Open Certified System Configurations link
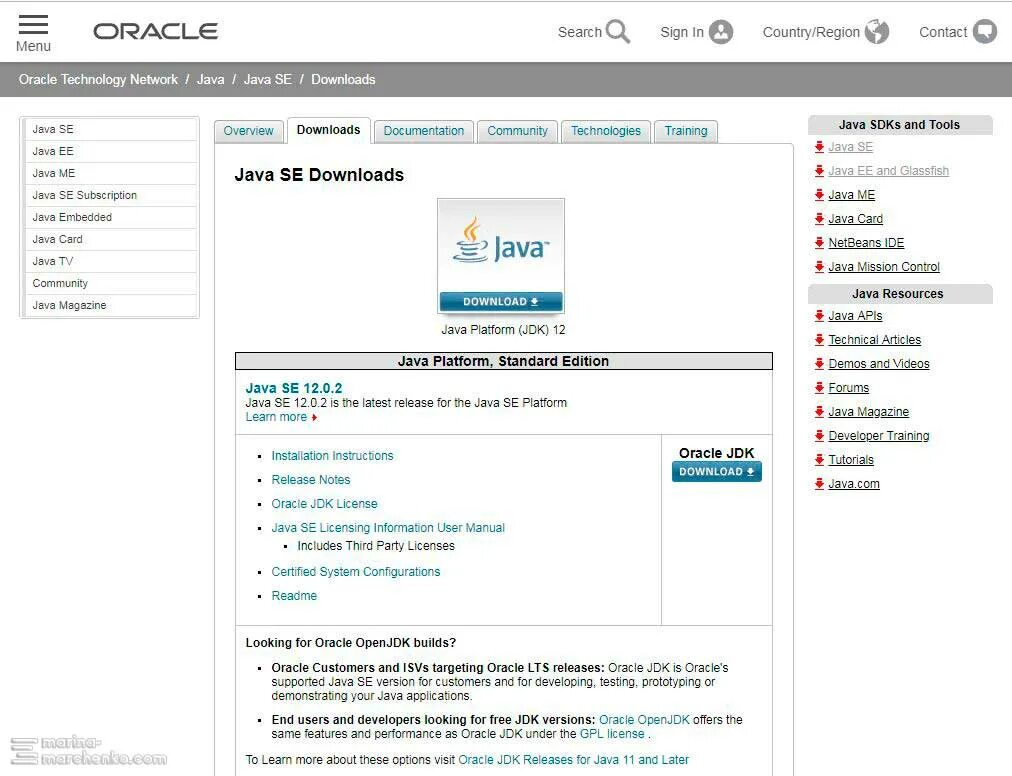Screen dimensions: 1012x776 point(356,571)
